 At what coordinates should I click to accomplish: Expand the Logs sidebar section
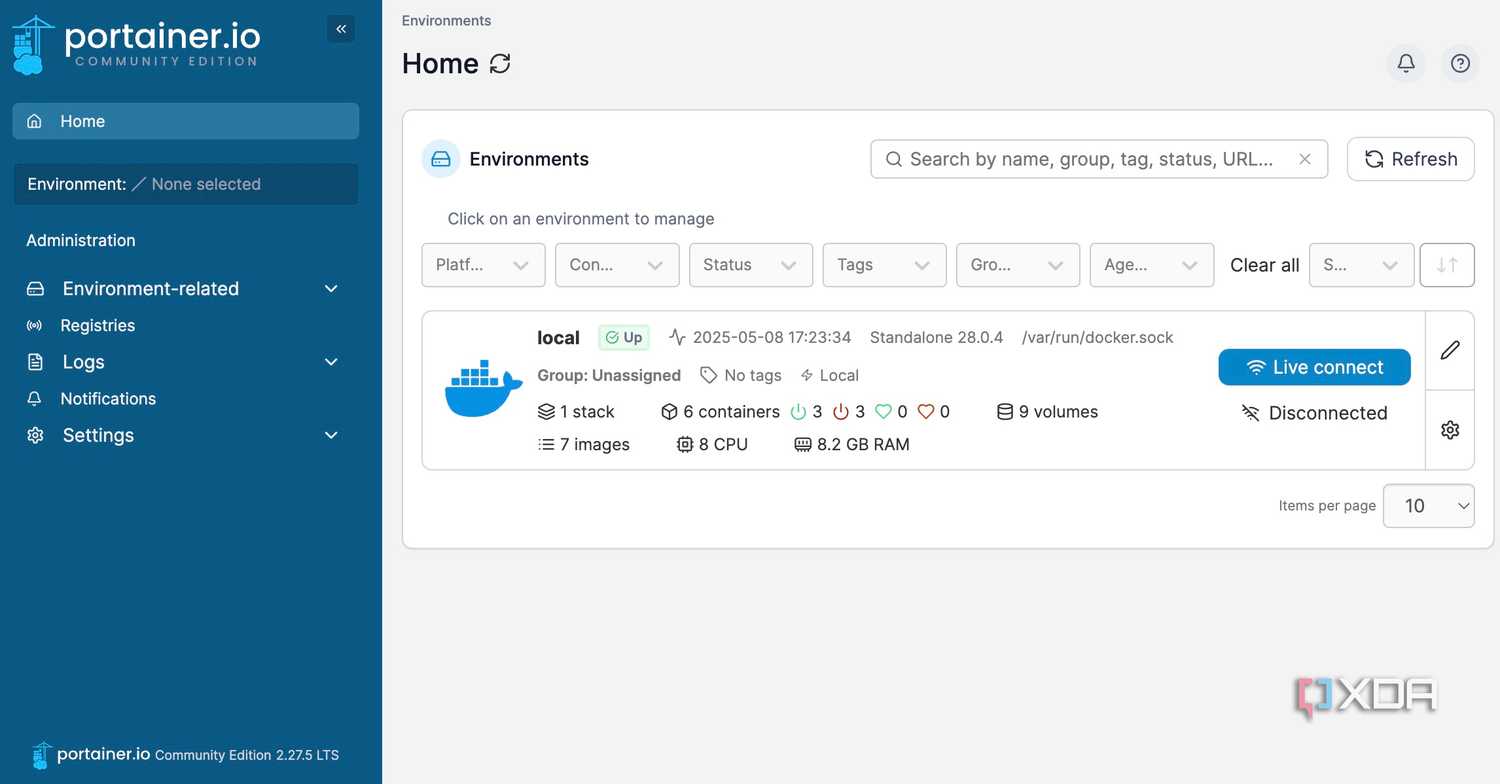pyautogui.click(x=184, y=362)
